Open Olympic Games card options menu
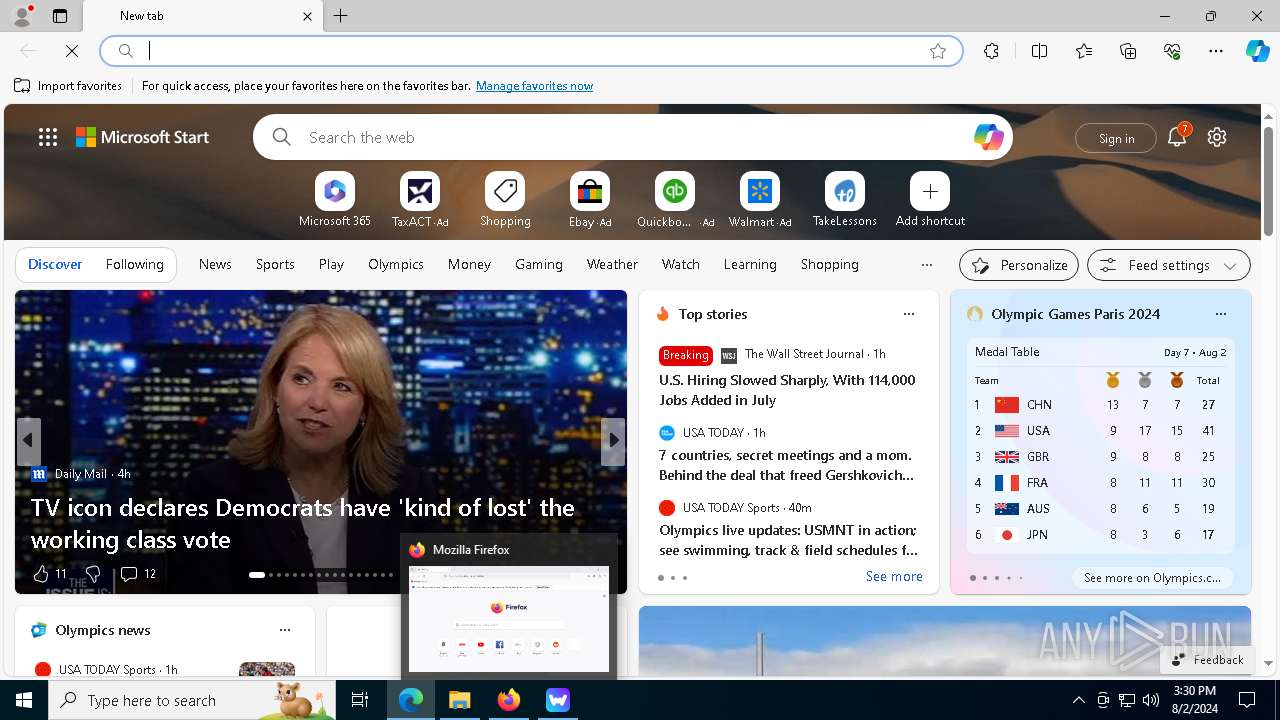This screenshot has width=1280, height=720. pos(1220,314)
